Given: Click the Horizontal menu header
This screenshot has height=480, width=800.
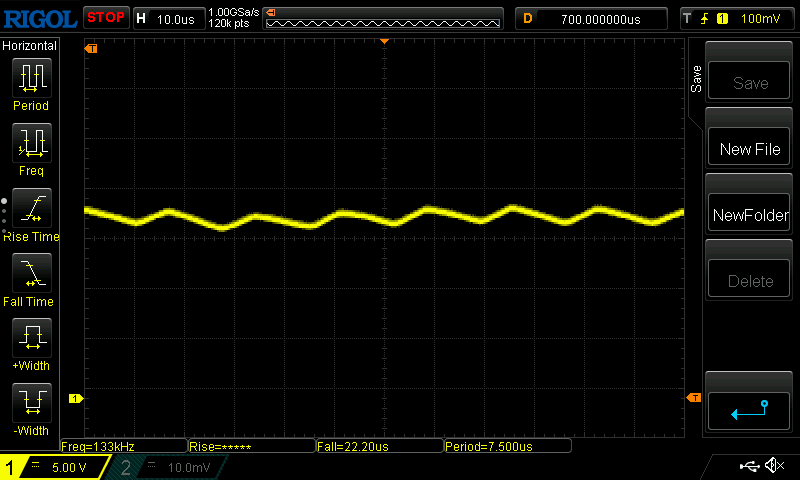Looking at the screenshot, I should tap(30, 45).
